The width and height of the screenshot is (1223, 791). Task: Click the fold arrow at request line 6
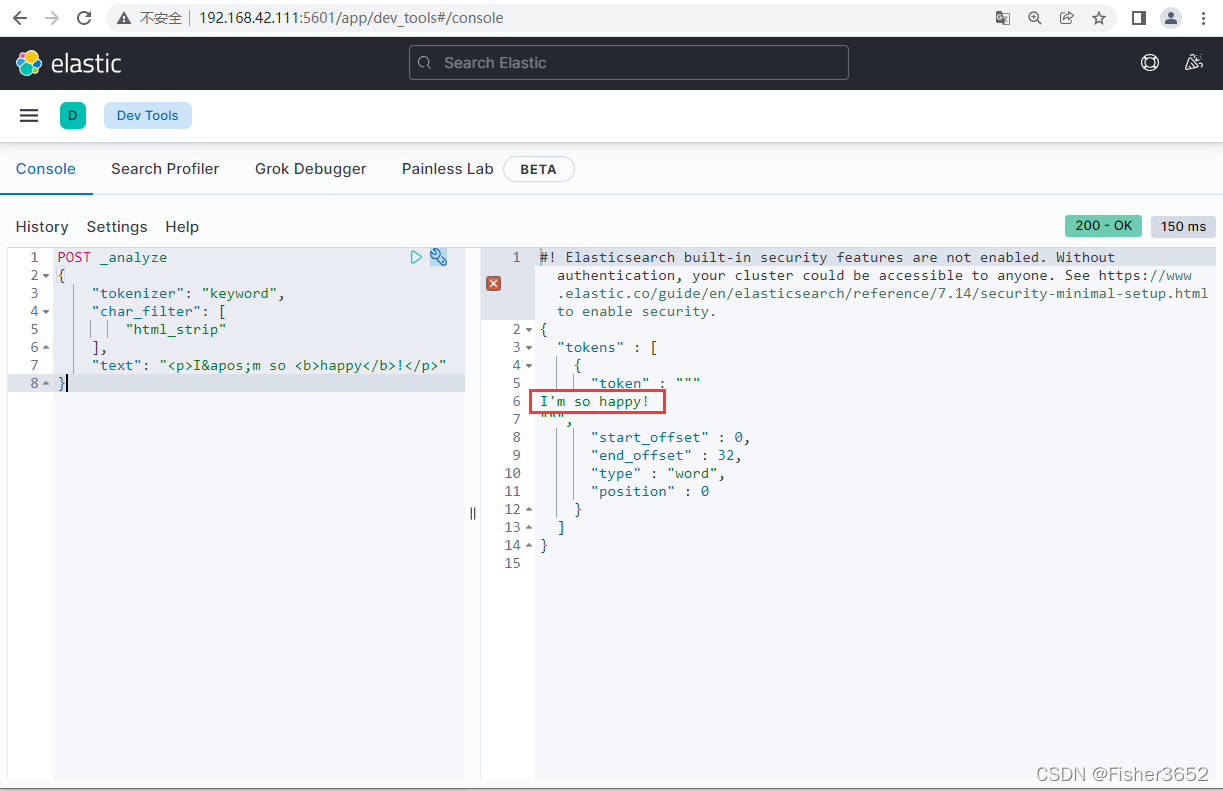coord(46,348)
